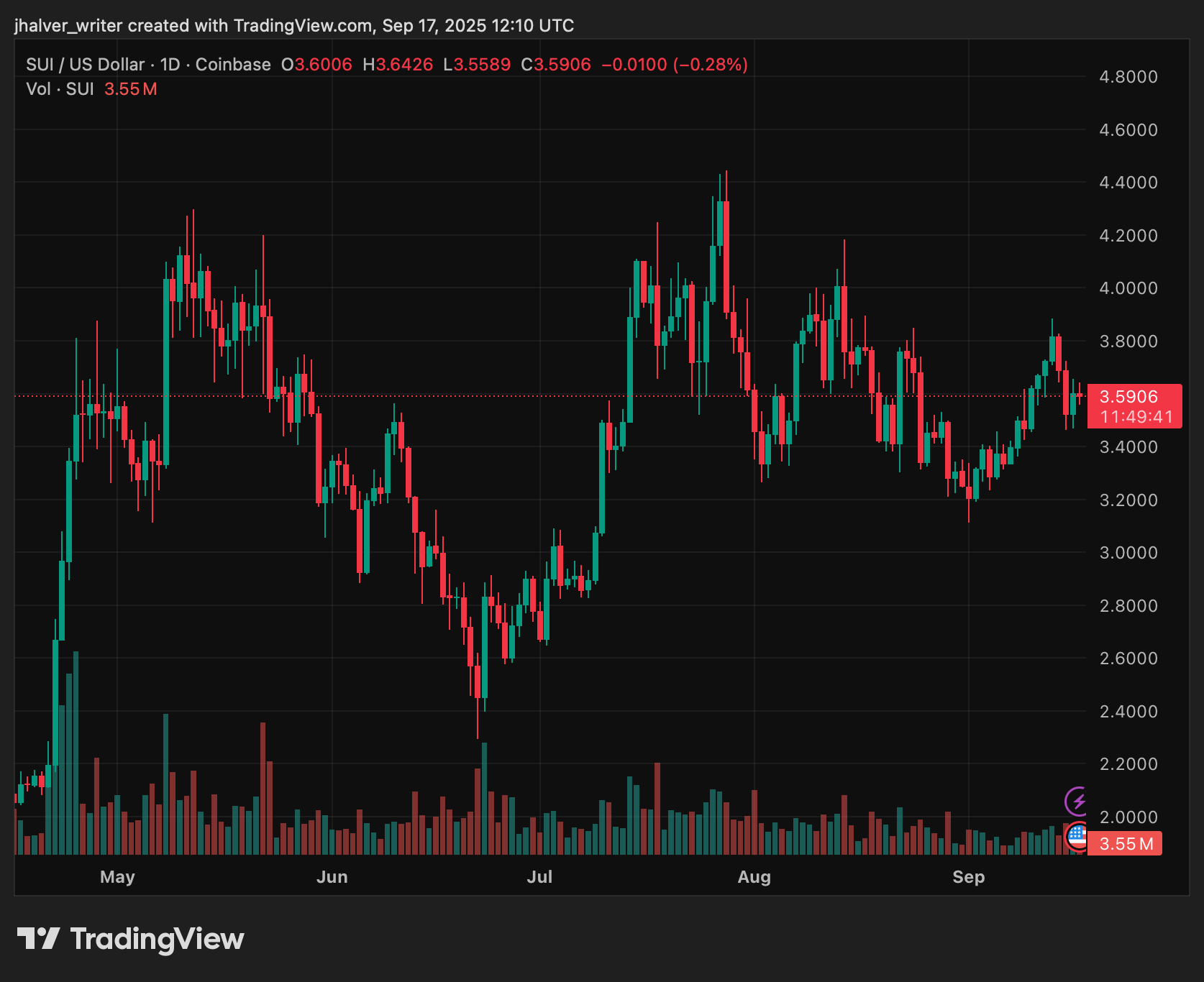
Task: Click "May" on the time axis
Action: (117, 877)
